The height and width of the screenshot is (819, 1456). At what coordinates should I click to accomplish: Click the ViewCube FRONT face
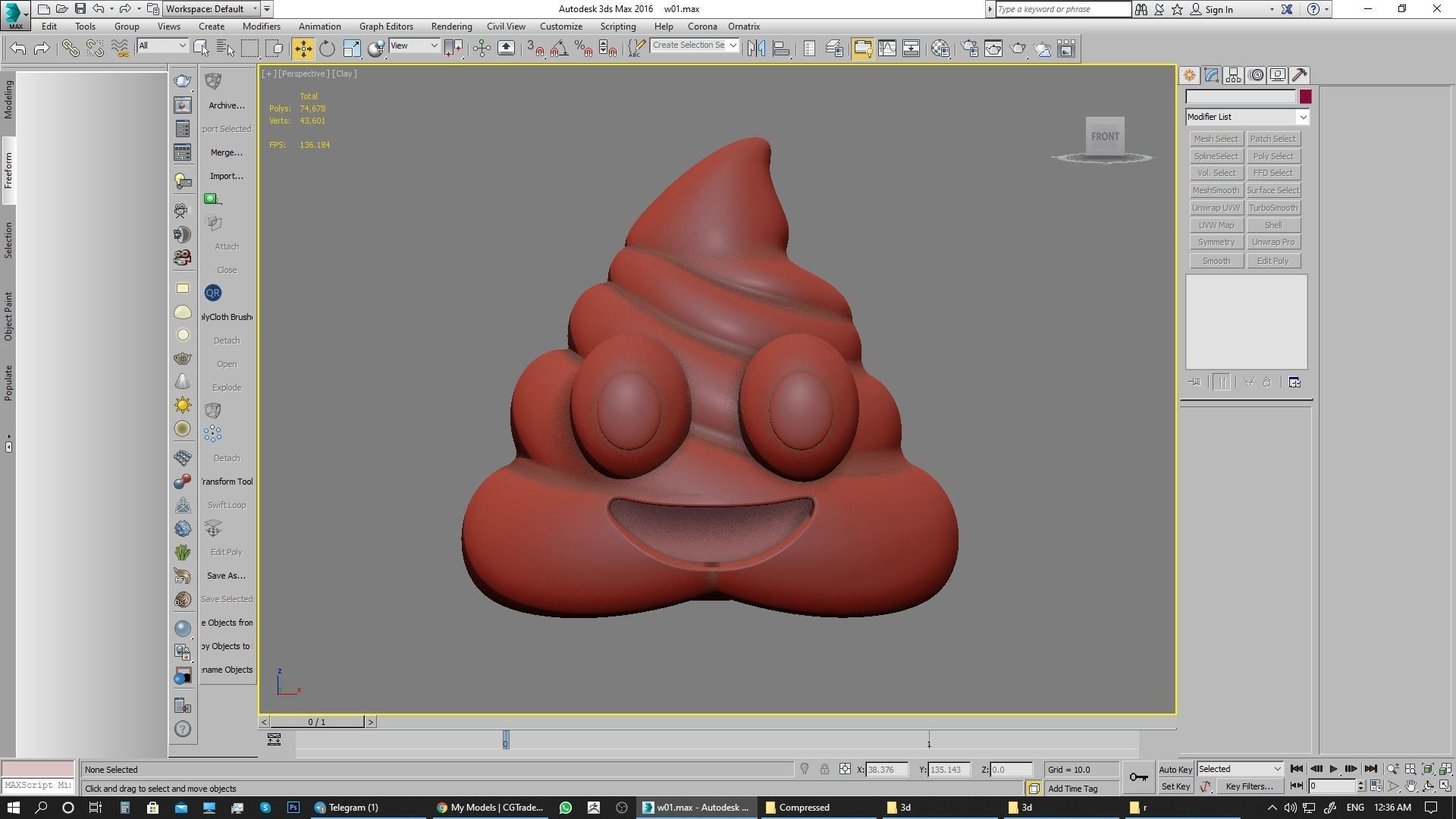1105,136
